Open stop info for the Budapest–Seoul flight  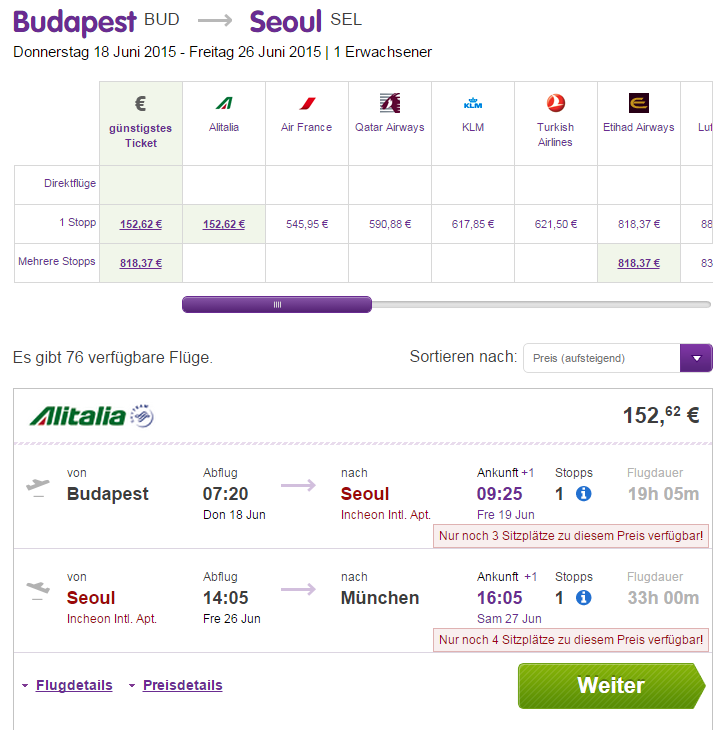click(x=584, y=493)
